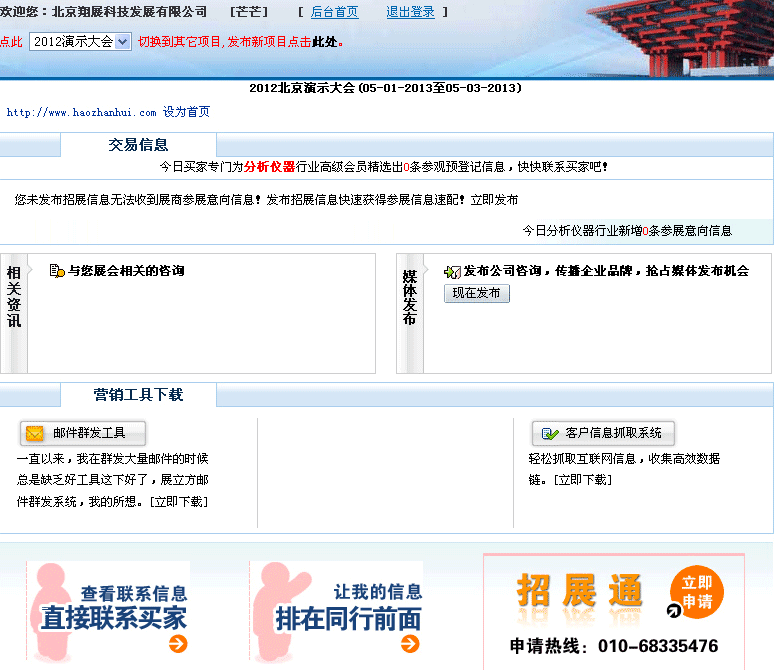Click orange arrow on 排在同行前面 banner
This screenshot has height=670, width=774.
pos(409,644)
